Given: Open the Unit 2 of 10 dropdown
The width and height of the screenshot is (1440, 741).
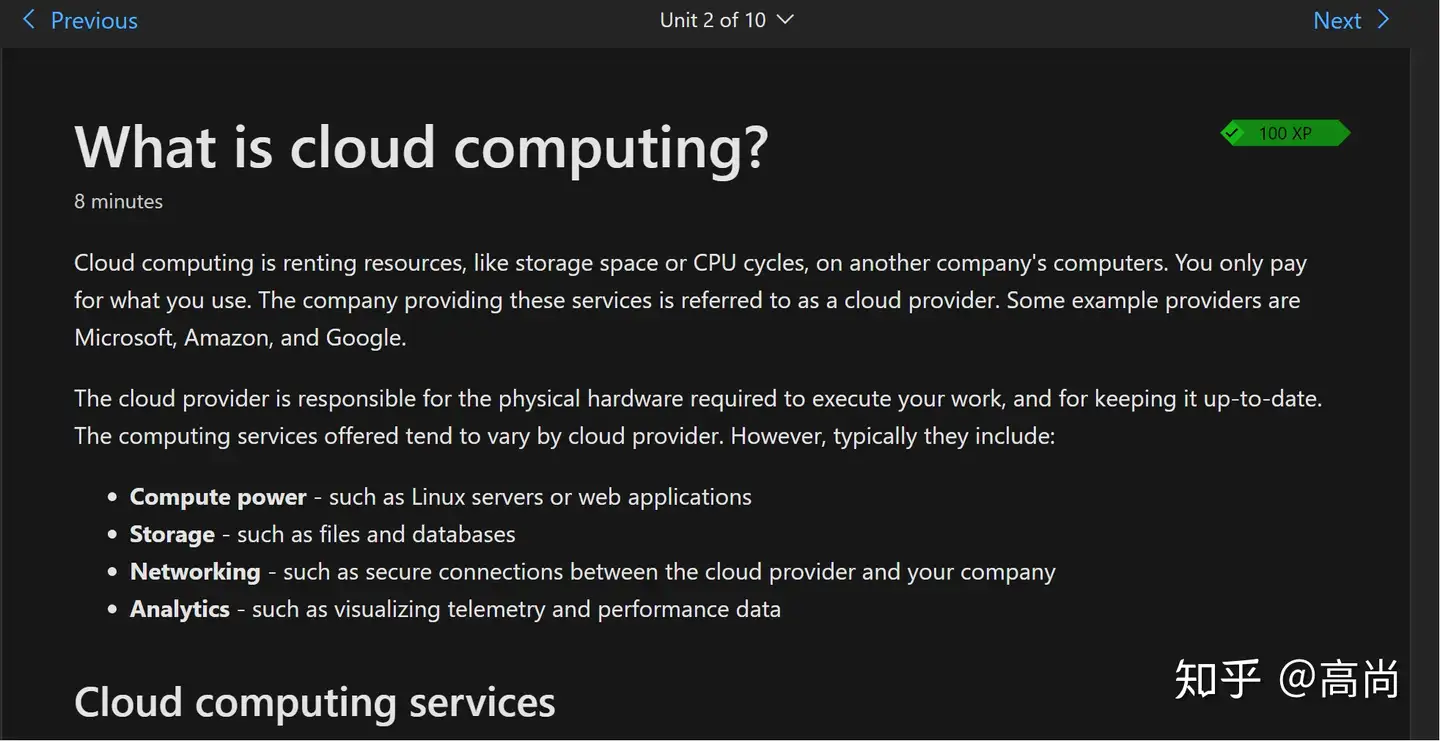Looking at the screenshot, I should 712,20.
